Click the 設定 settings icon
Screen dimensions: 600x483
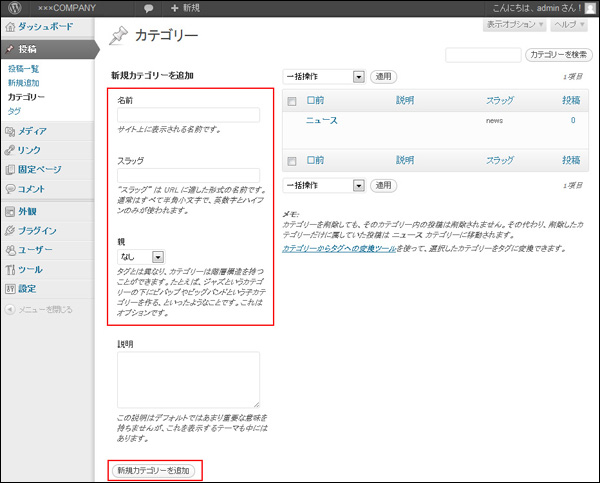pyautogui.click(x=10, y=289)
